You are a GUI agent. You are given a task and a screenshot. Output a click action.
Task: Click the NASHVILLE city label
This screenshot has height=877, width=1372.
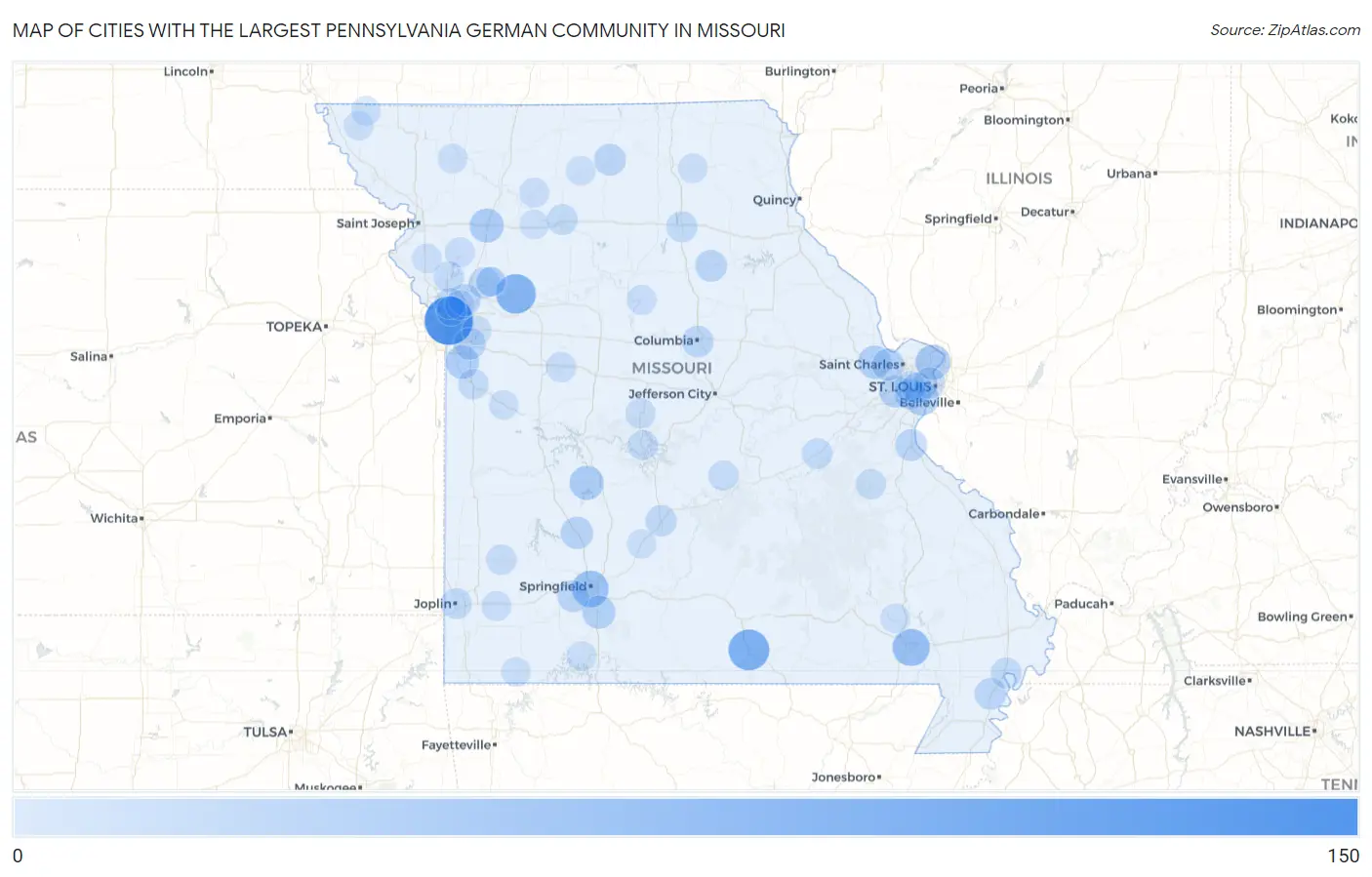(1273, 731)
